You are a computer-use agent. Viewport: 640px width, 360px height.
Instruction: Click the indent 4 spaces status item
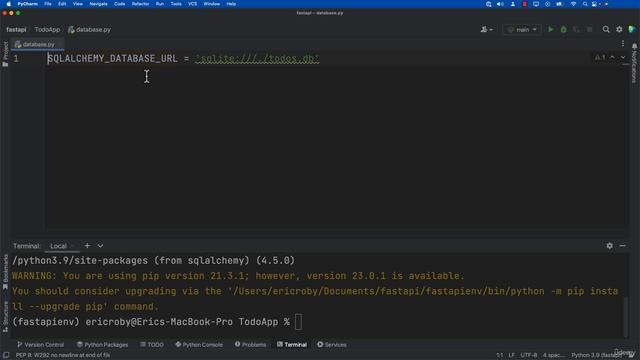tap(553, 355)
